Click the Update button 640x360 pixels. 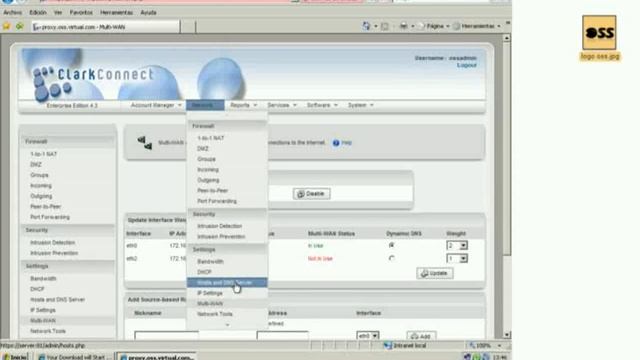pos(435,273)
